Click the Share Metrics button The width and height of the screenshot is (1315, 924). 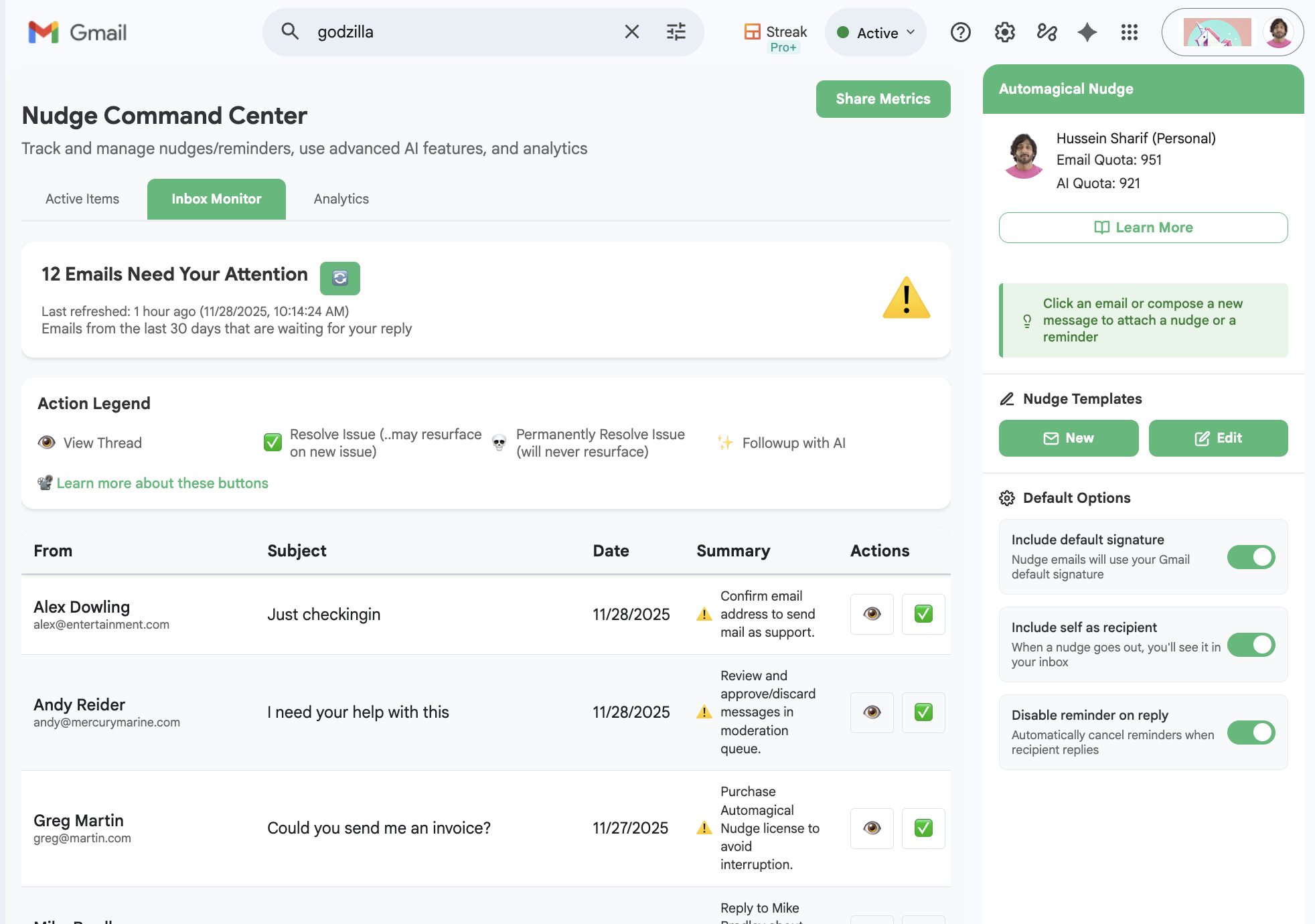pos(882,99)
